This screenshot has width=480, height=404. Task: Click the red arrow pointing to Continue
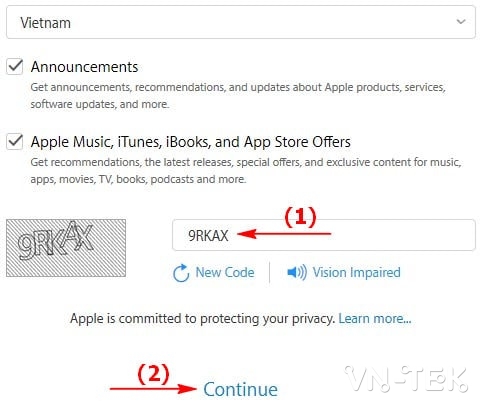(153, 388)
